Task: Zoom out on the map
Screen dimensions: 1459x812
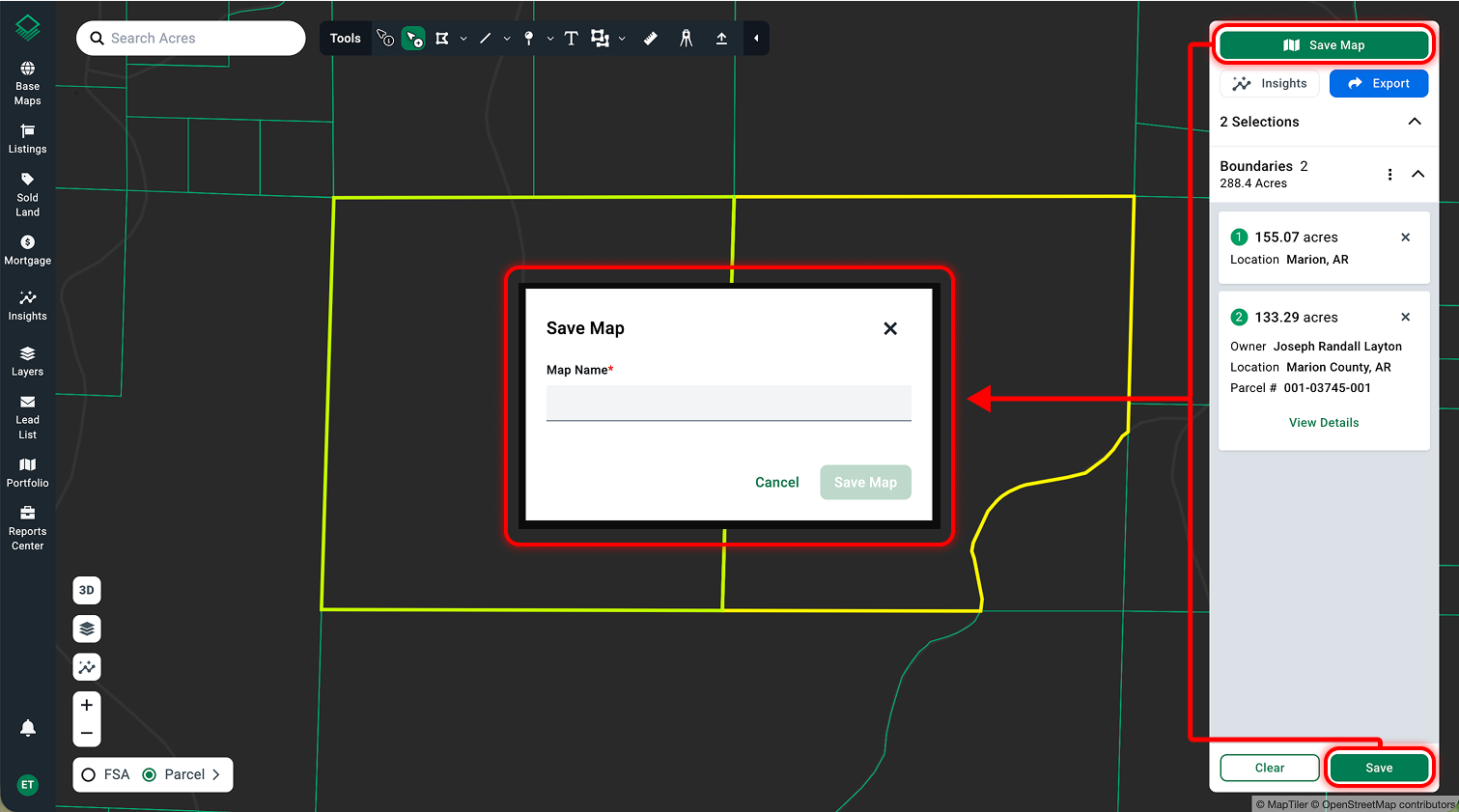Action: point(87,733)
